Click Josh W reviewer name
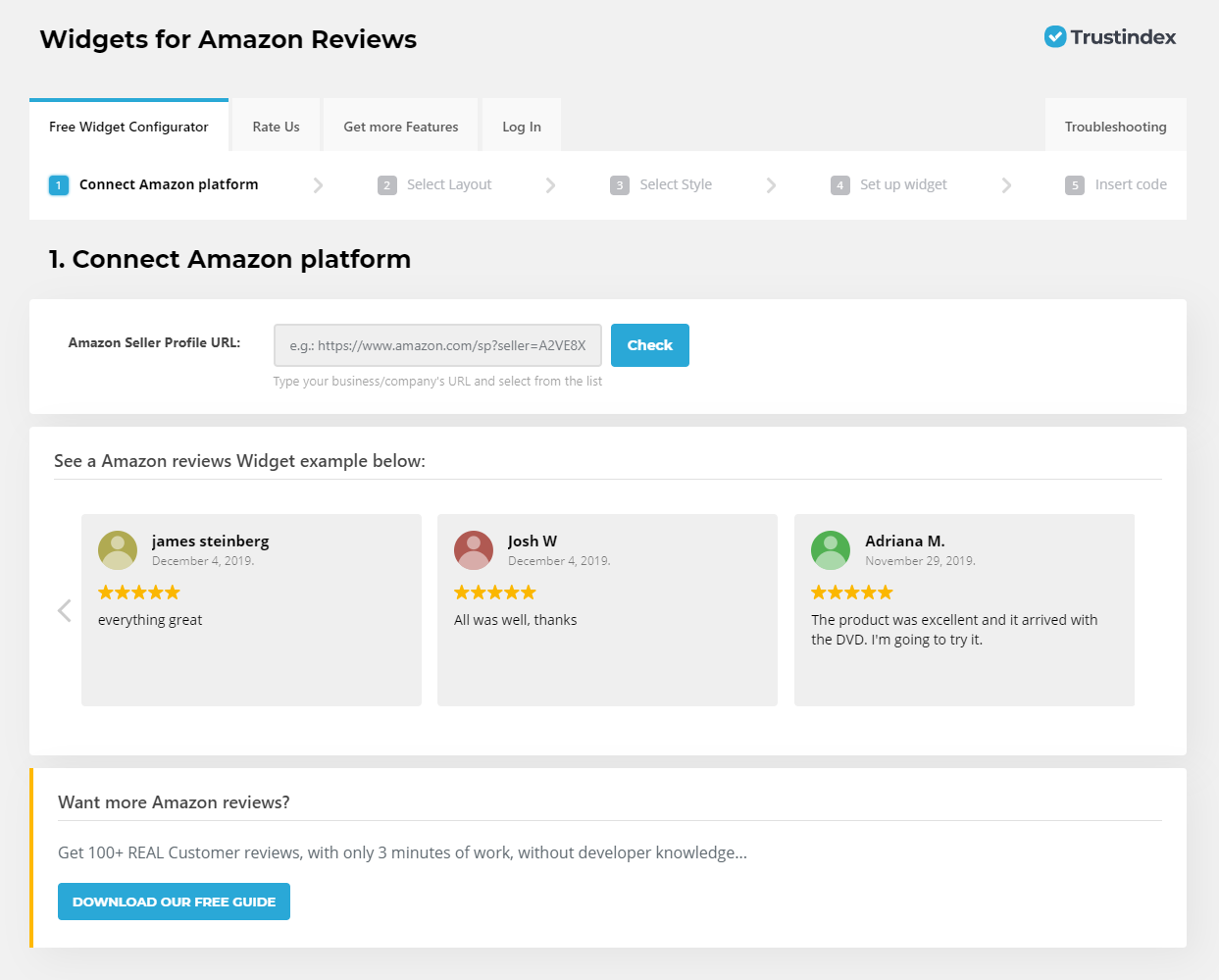 (533, 542)
